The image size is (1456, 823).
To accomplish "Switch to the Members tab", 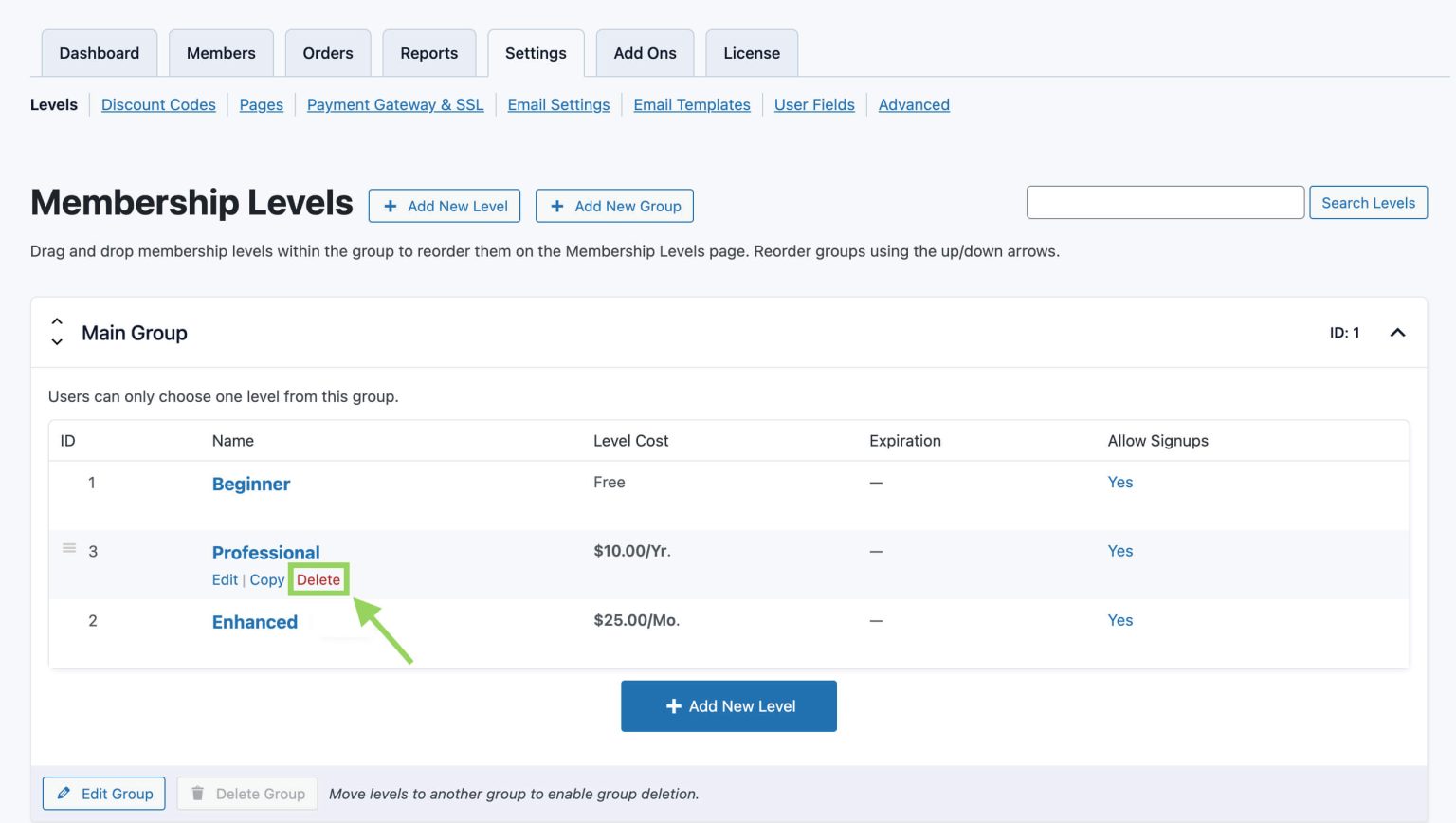I will pyautogui.click(x=221, y=53).
